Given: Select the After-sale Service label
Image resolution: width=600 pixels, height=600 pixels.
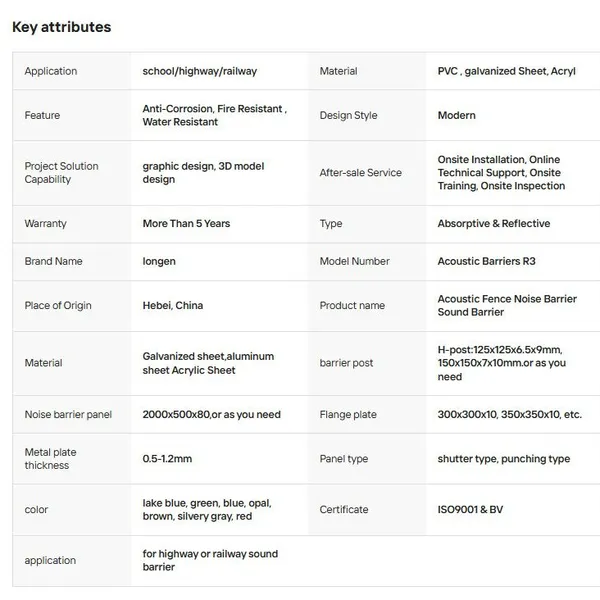Looking at the screenshot, I should pos(360,173).
